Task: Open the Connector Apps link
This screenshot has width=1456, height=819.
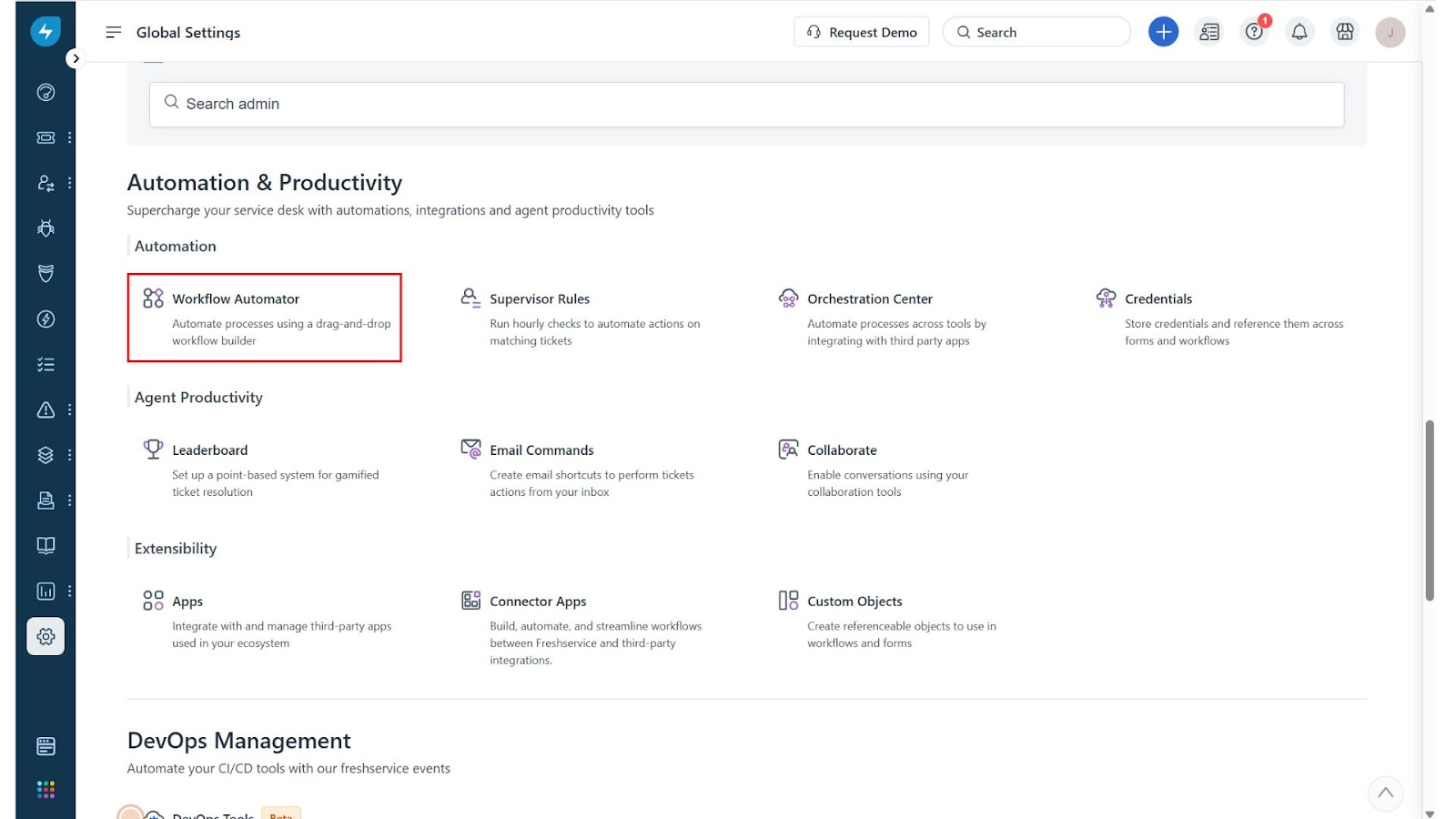Action: 538,602
